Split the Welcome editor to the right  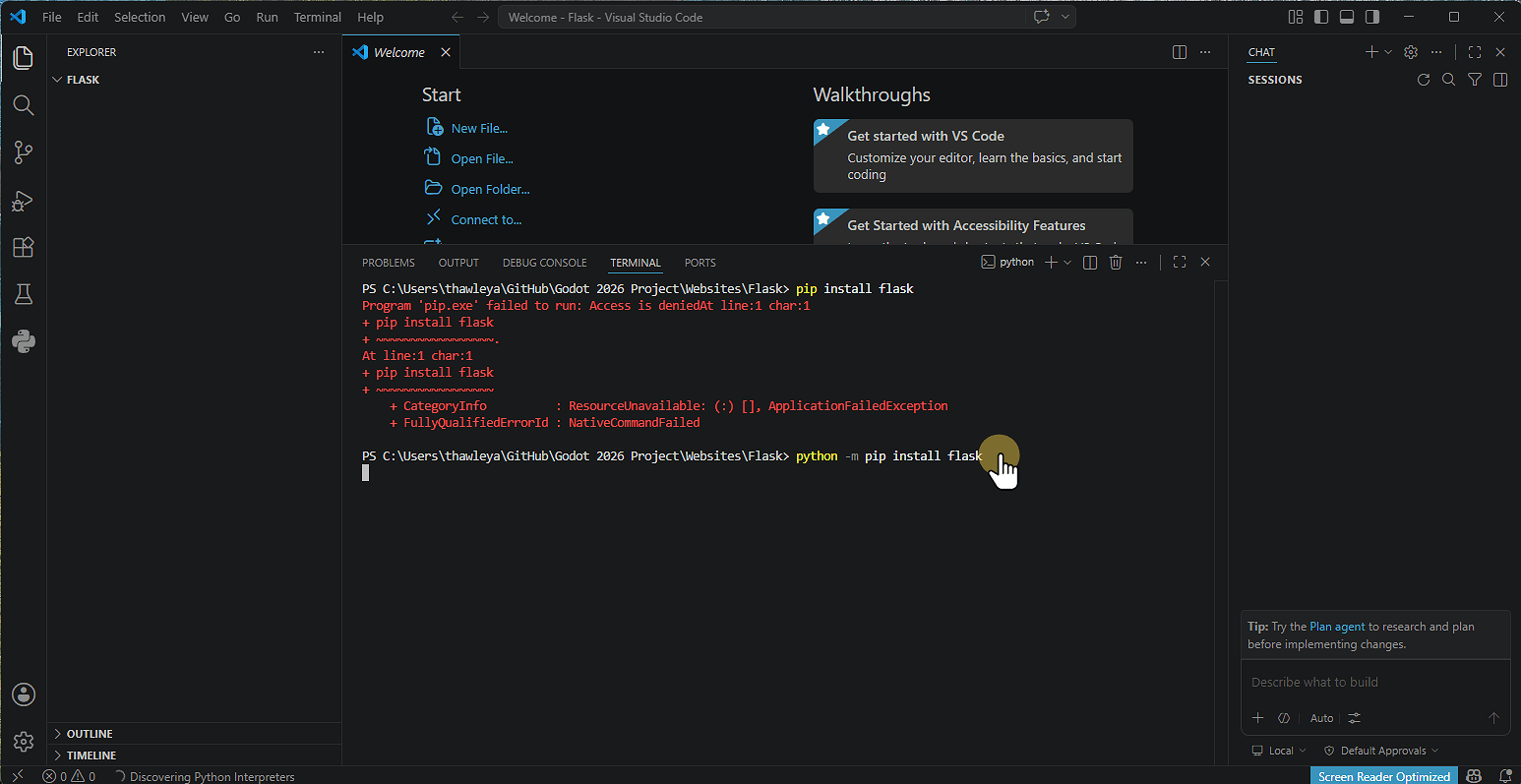1180,52
